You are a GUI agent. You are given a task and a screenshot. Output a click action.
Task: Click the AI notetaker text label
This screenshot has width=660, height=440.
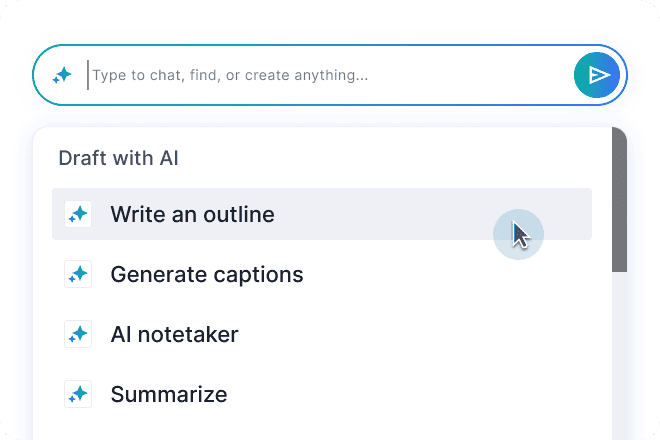coord(174,335)
